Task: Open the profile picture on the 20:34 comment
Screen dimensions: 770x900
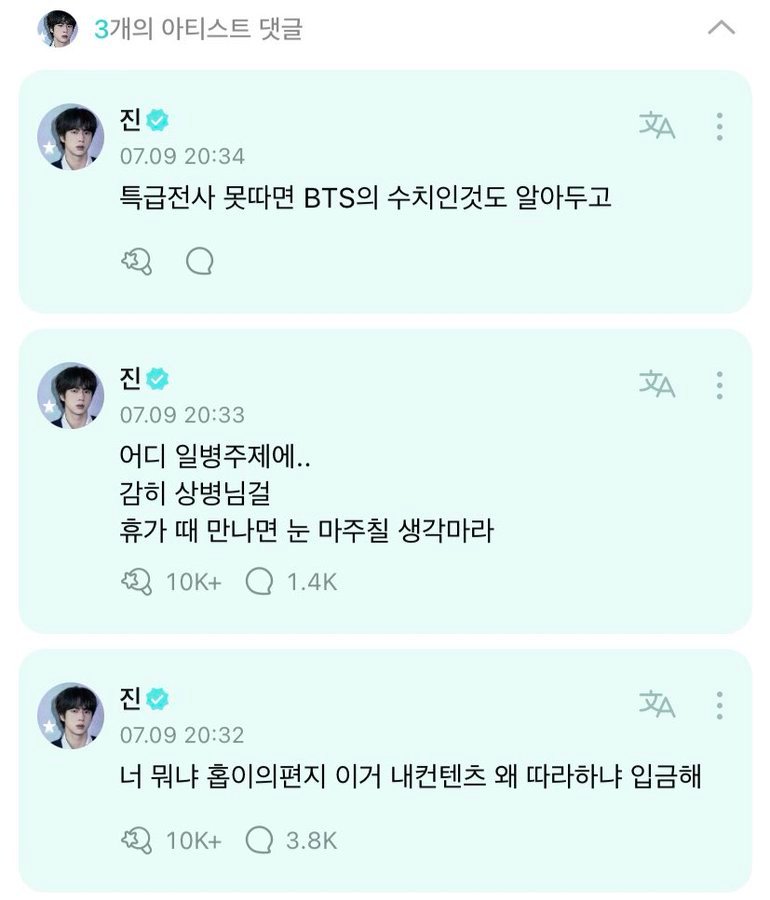Action: pos(71,136)
